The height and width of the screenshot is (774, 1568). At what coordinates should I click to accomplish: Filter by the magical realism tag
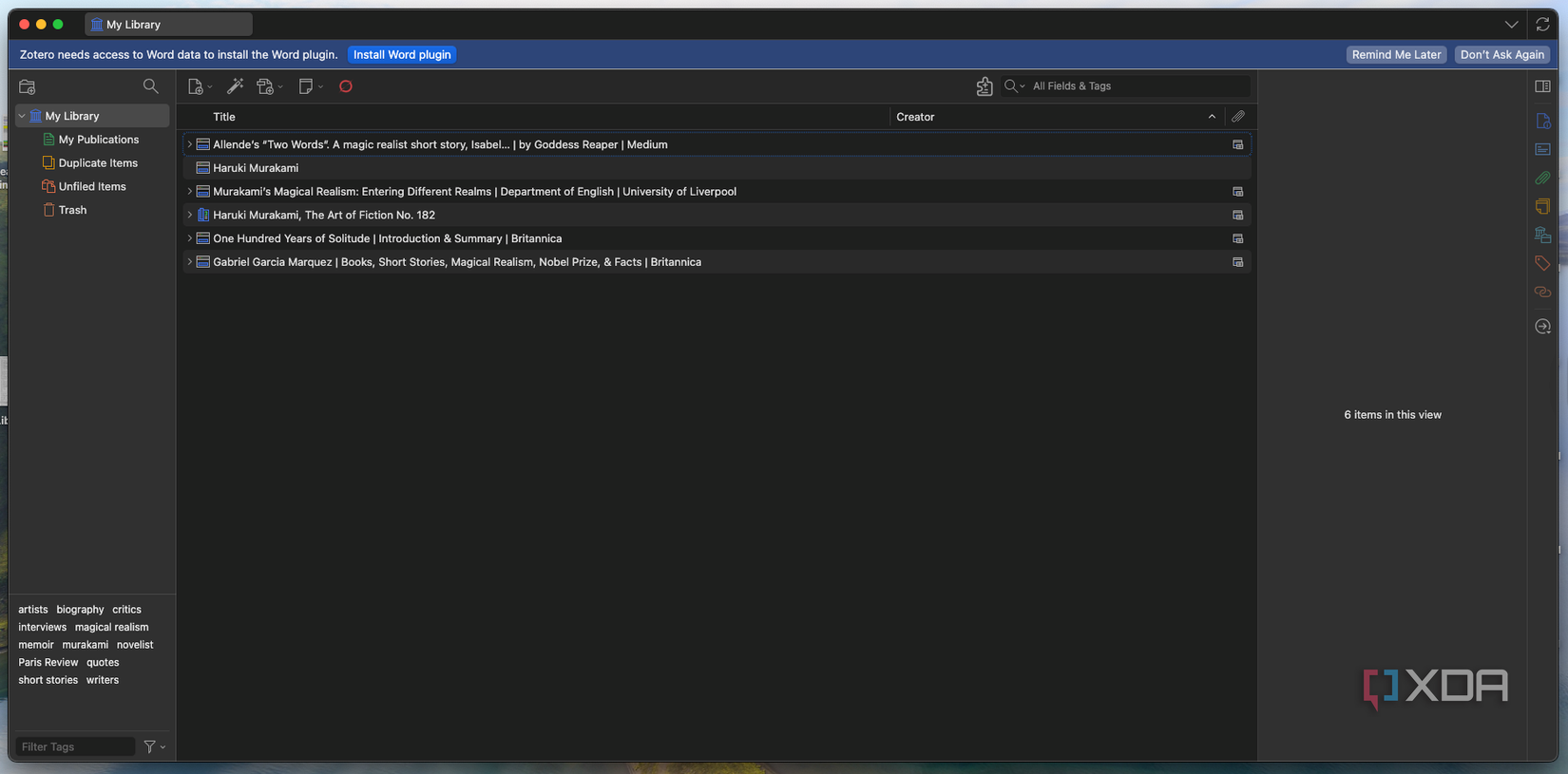point(111,628)
